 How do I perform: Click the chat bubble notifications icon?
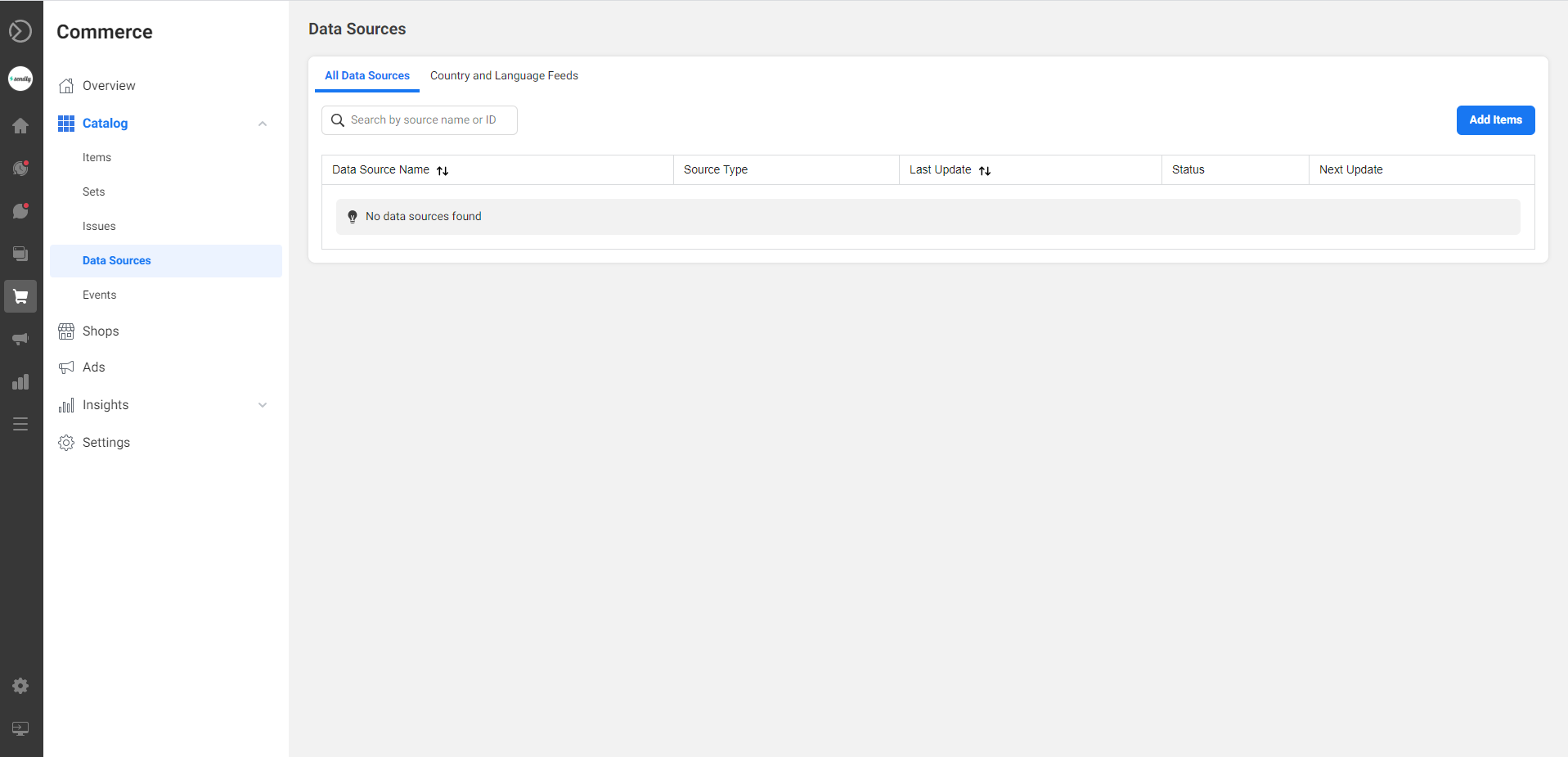pyautogui.click(x=20, y=211)
